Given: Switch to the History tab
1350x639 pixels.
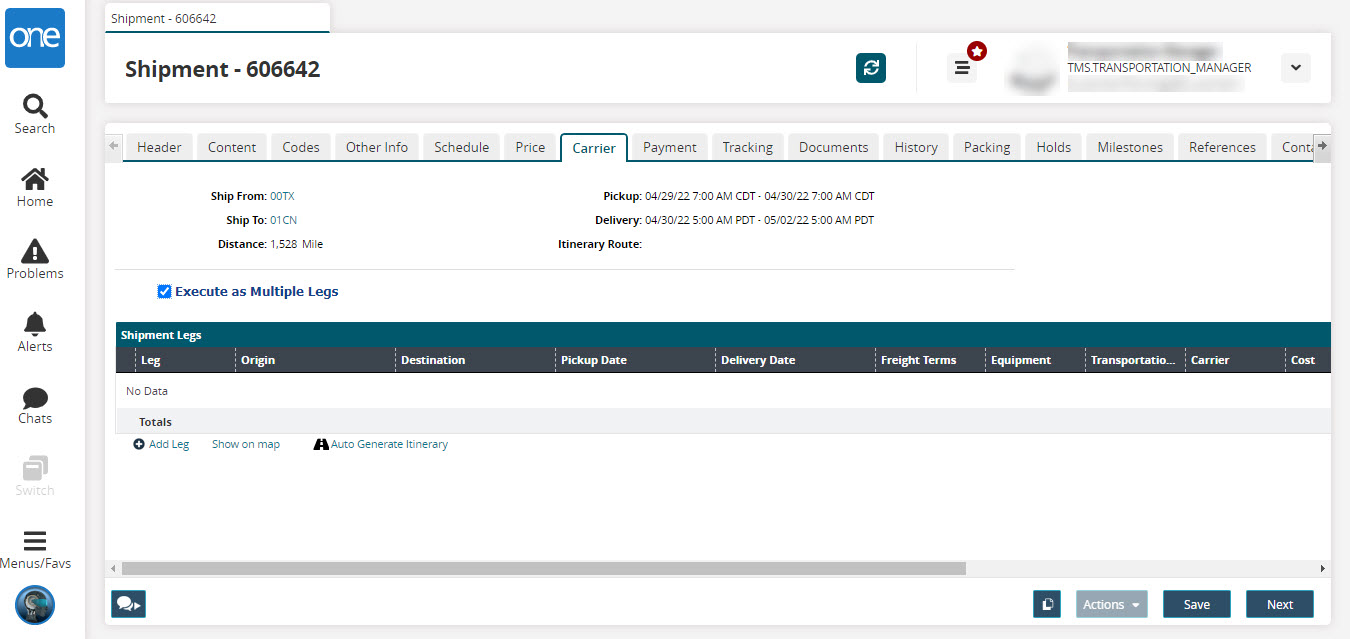Looking at the screenshot, I should [916, 147].
